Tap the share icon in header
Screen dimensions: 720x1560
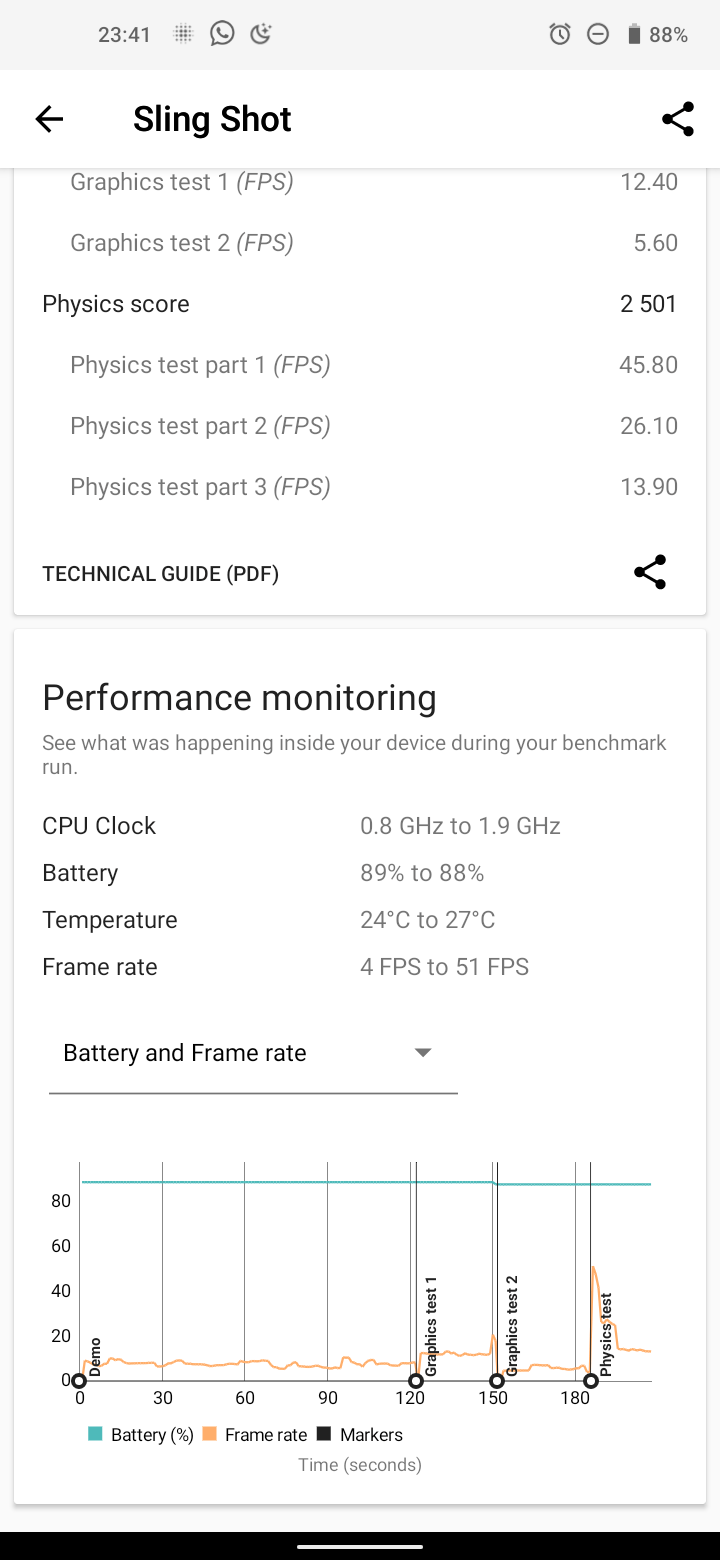coord(677,120)
